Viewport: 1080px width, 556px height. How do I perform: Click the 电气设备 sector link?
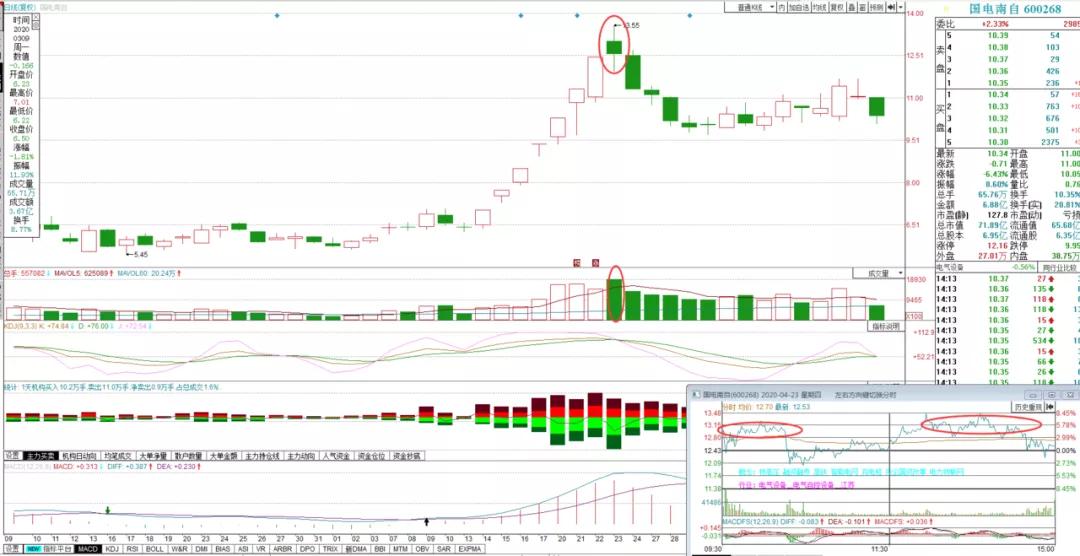click(x=950, y=267)
